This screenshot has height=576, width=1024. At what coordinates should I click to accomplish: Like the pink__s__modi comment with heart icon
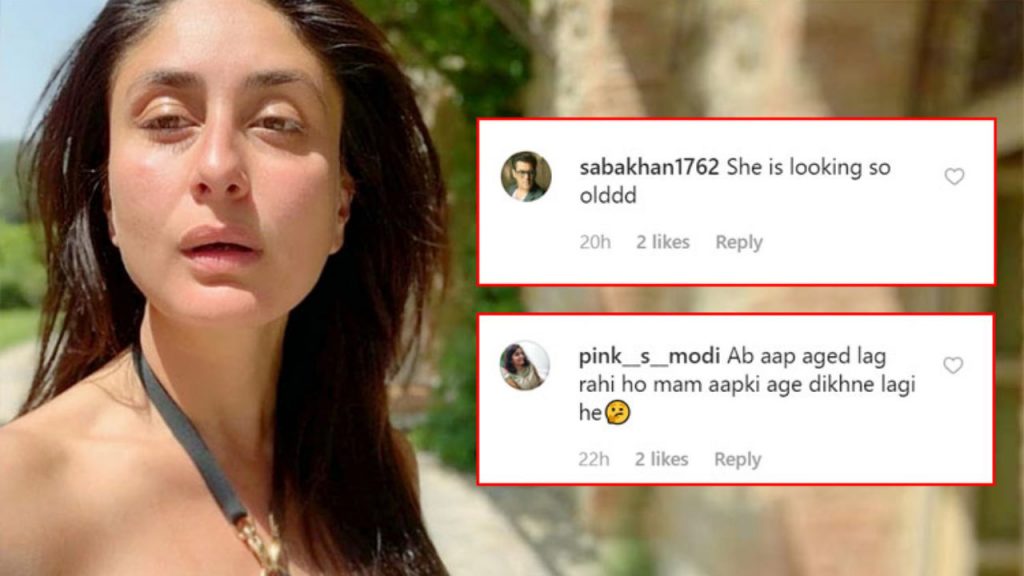tap(953, 365)
